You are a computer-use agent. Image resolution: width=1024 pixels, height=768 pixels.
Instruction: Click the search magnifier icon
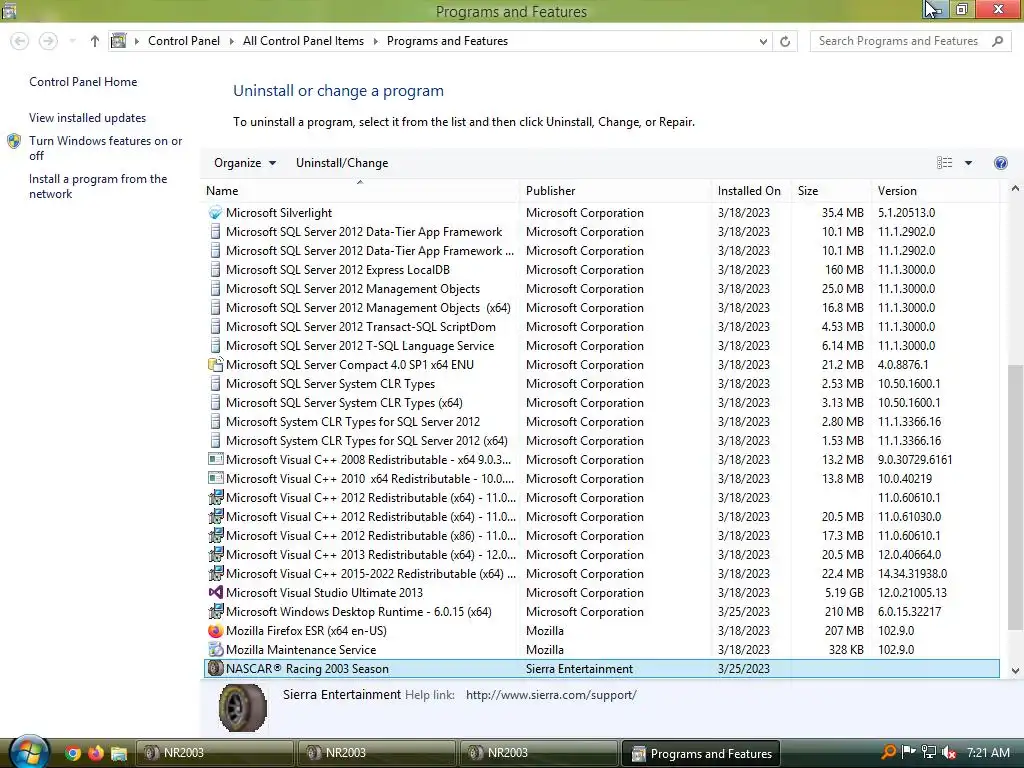[997, 41]
